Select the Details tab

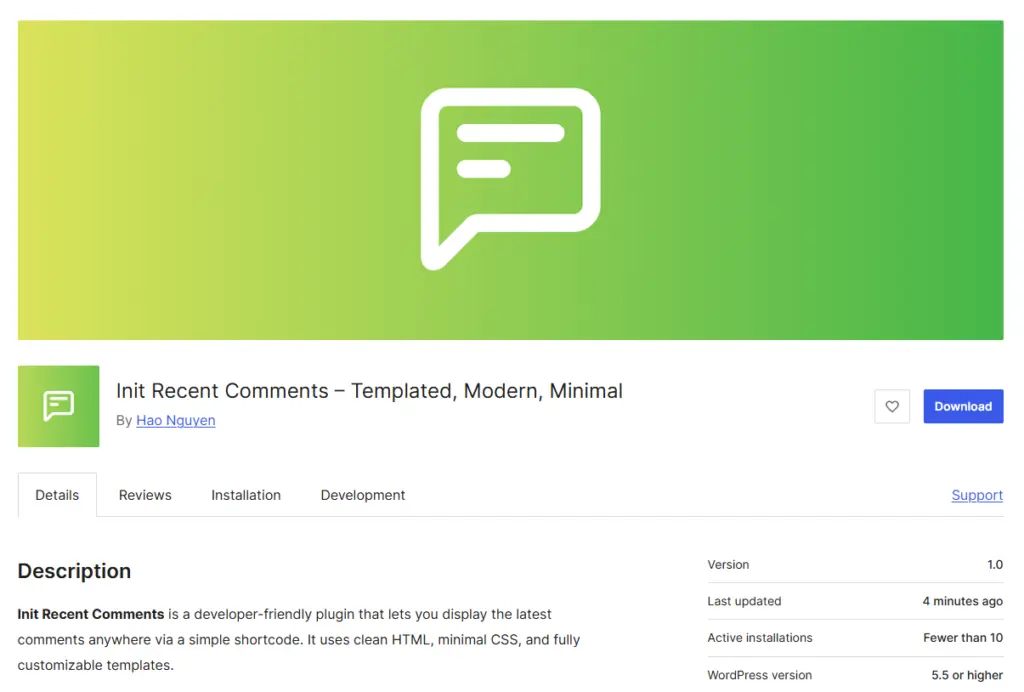(x=57, y=495)
